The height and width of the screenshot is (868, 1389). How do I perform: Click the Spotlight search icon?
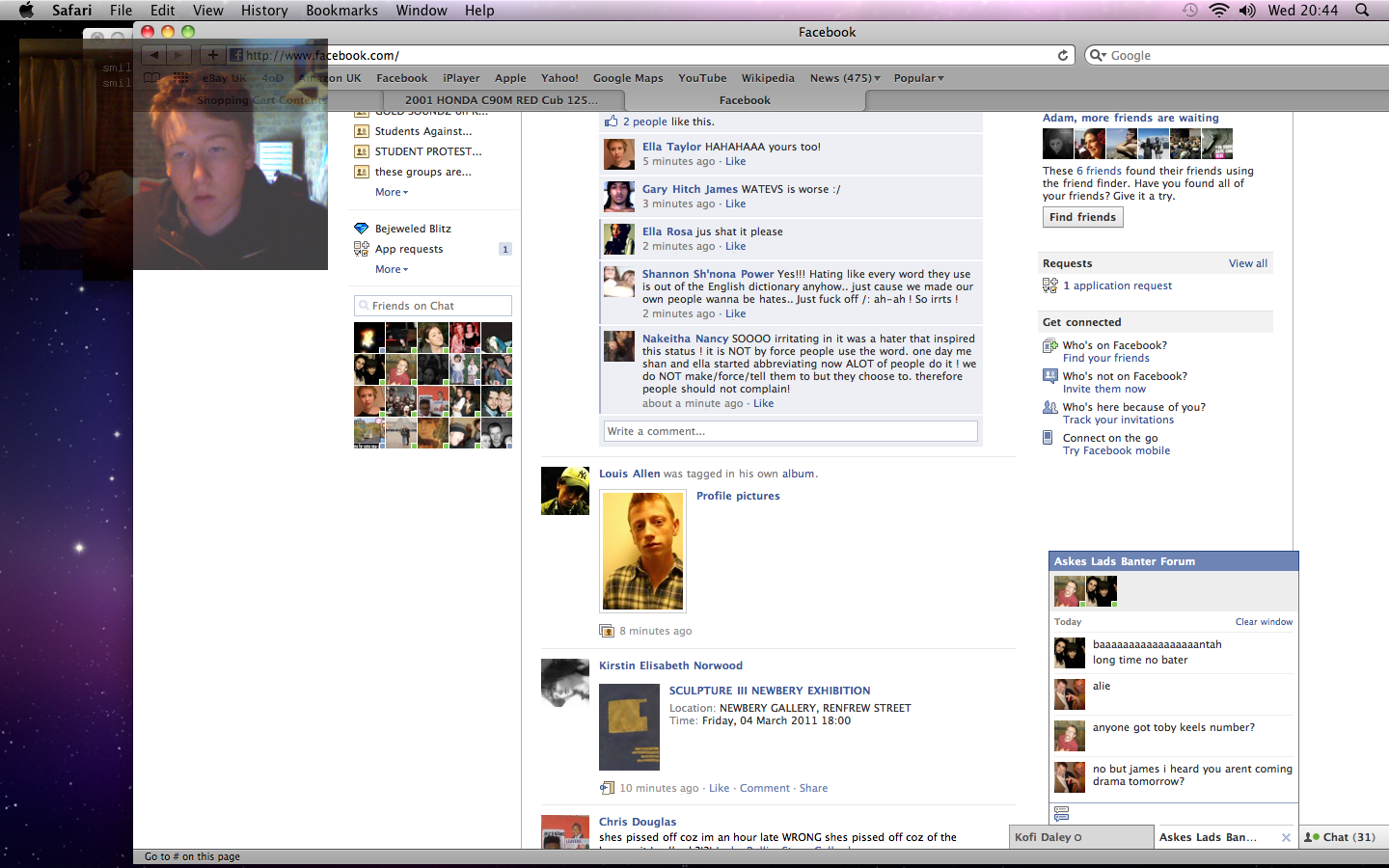[1362, 10]
